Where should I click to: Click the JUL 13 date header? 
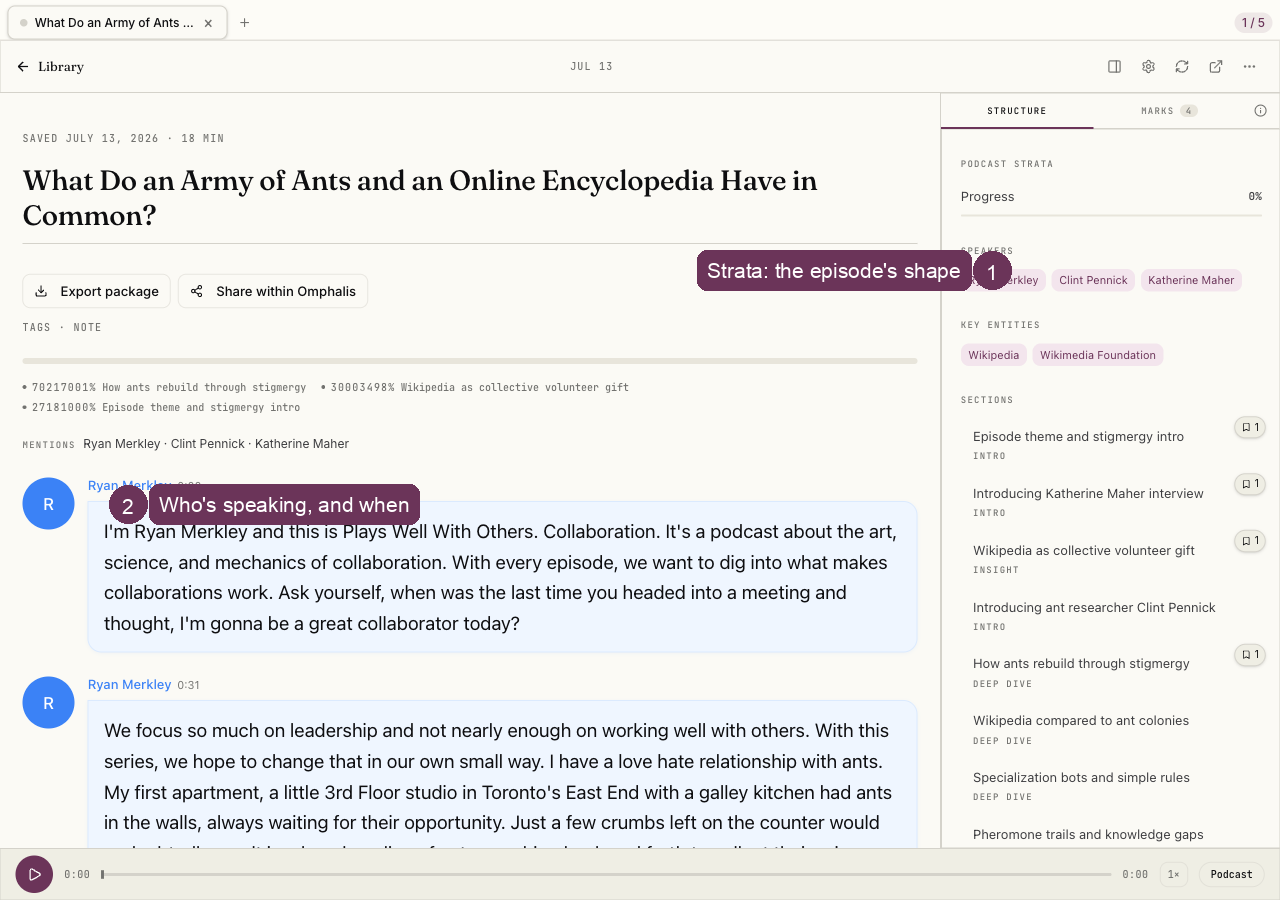592,67
